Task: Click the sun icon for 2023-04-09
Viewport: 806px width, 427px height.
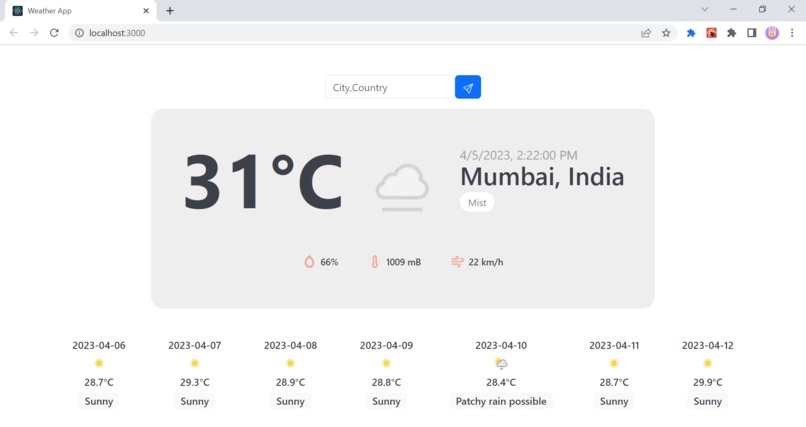Action: point(386,363)
